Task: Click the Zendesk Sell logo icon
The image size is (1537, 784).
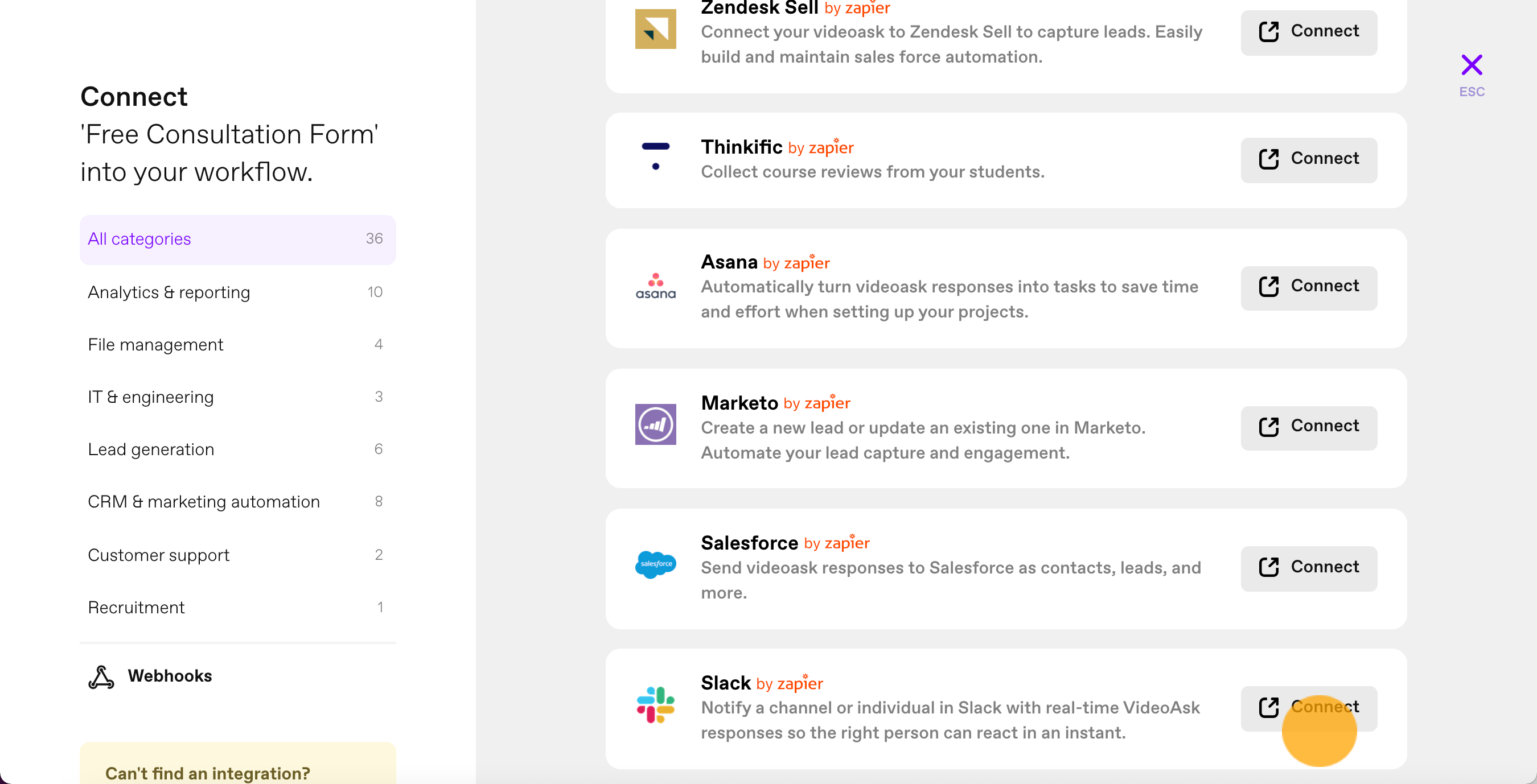Action: [x=655, y=28]
